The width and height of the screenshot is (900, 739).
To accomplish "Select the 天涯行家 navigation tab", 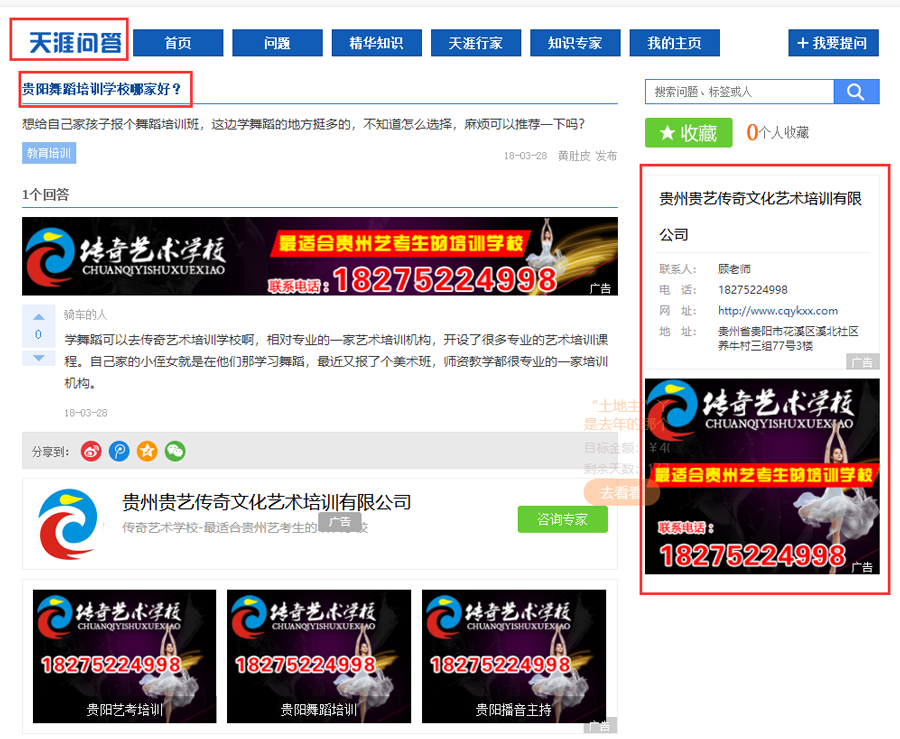I will pyautogui.click(x=476, y=43).
